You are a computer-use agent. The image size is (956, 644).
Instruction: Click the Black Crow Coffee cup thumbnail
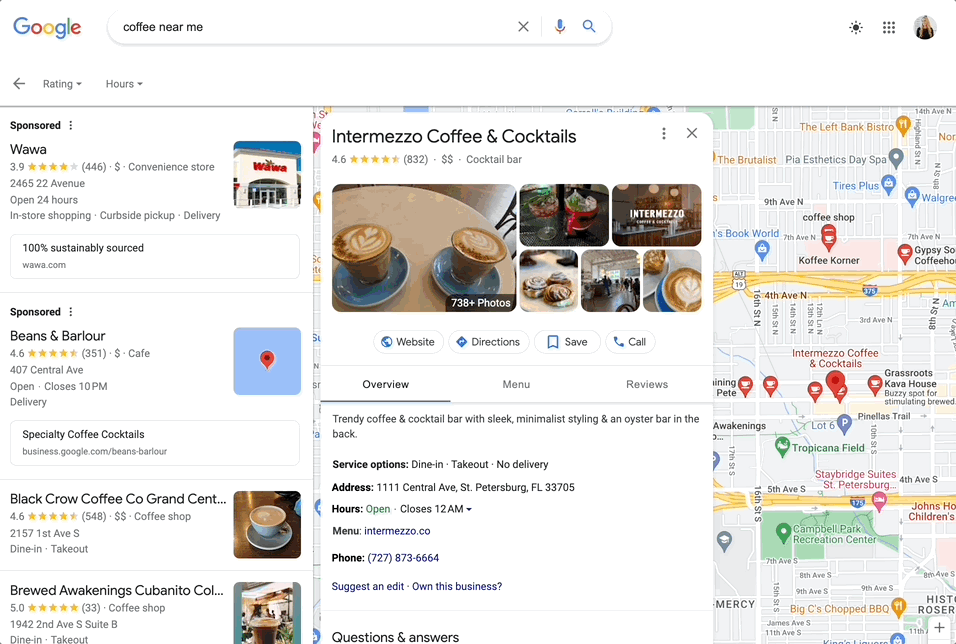click(x=267, y=524)
